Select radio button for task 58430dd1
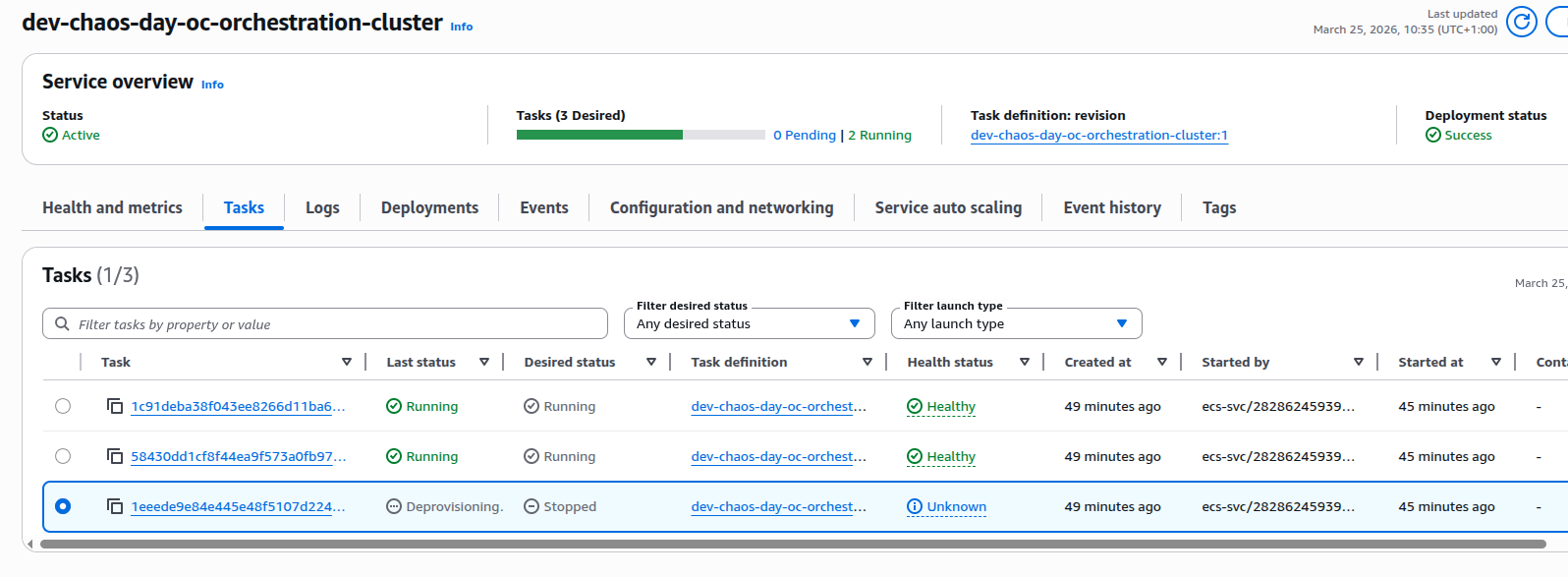 [63, 456]
